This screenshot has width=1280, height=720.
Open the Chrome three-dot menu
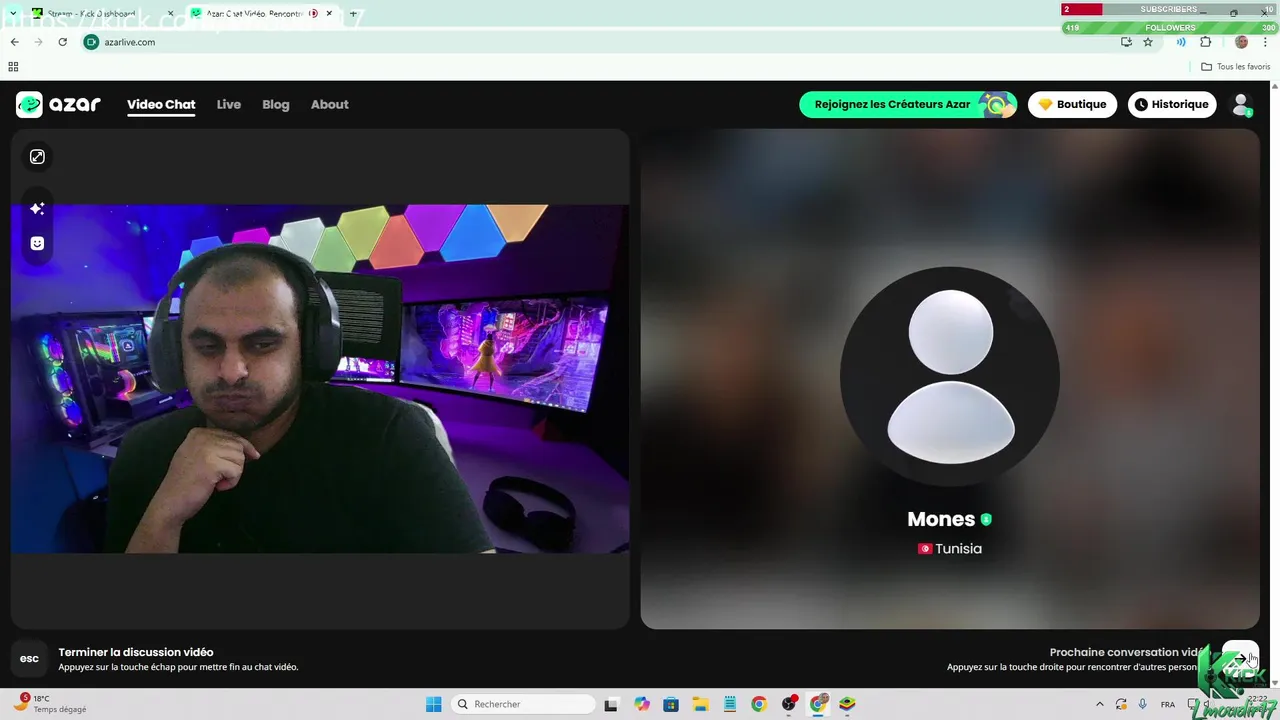click(1265, 42)
